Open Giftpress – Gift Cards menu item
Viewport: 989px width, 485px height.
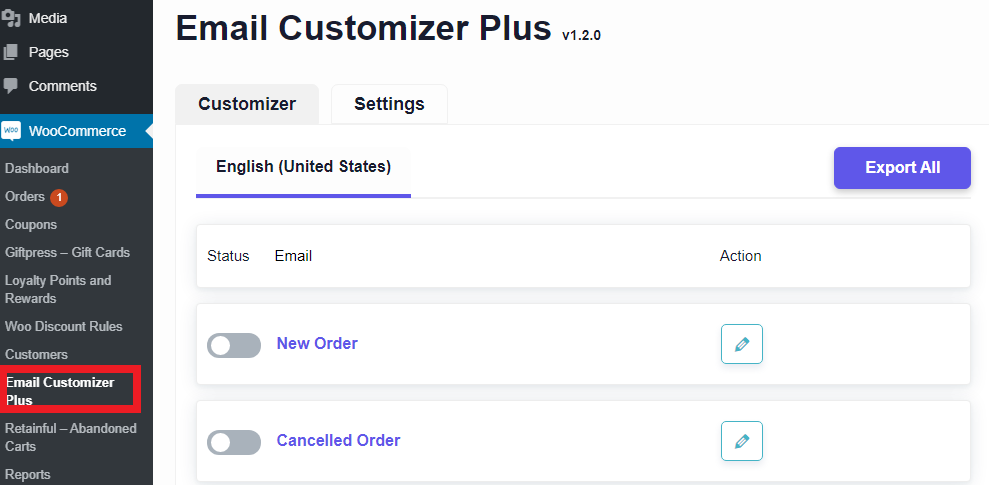point(67,253)
